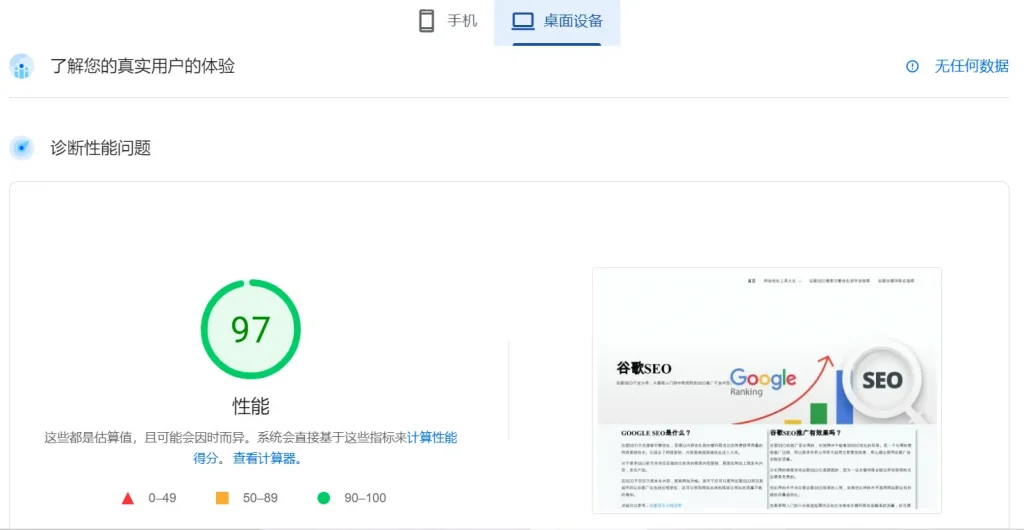The width and height of the screenshot is (1024, 530).
Task: Click the mobile phone icon
Action: coord(426,21)
